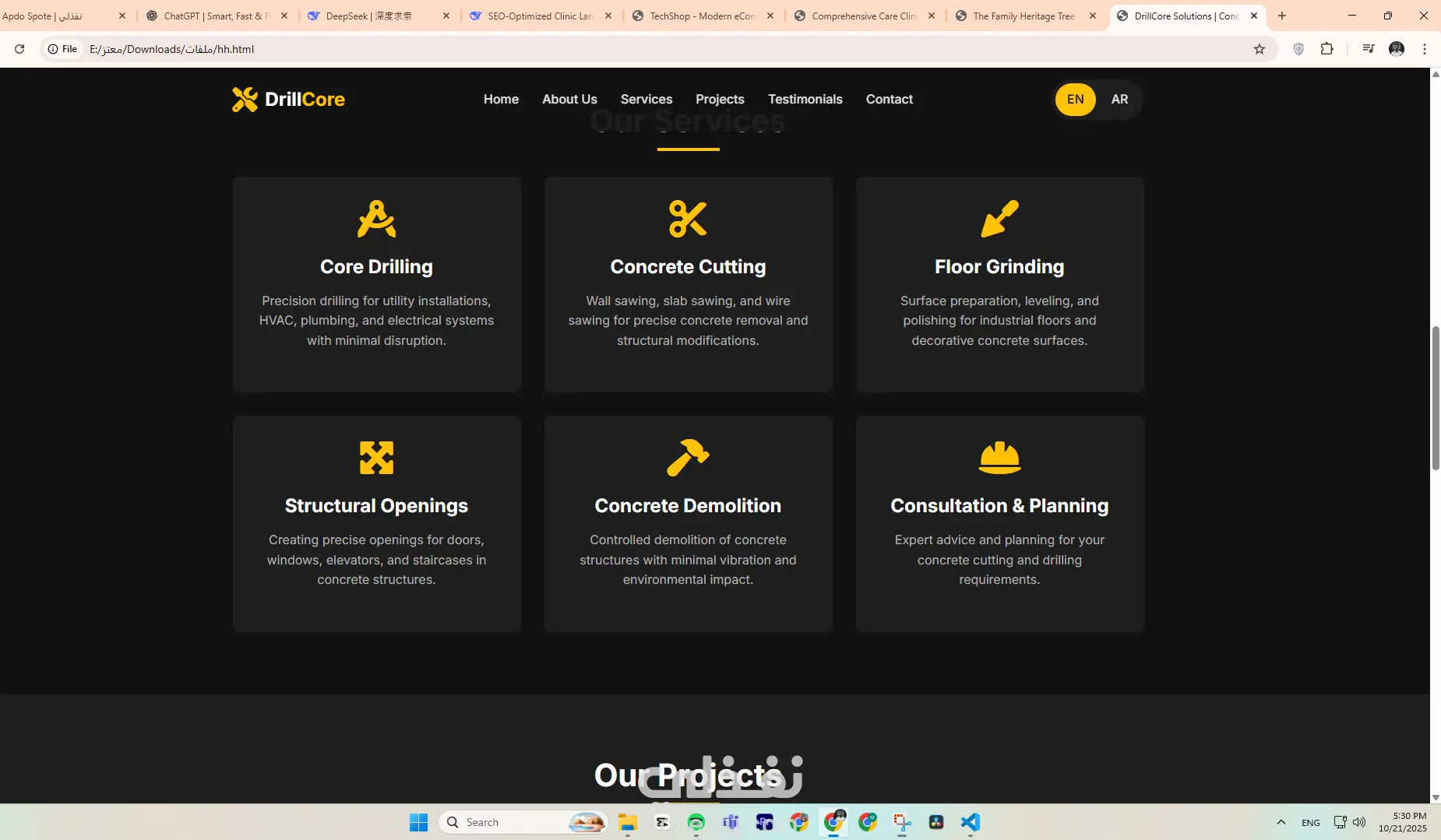Click the Structural Openings arrows icon
Viewport: 1441px width, 840px height.
pyautogui.click(x=376, y=458)
